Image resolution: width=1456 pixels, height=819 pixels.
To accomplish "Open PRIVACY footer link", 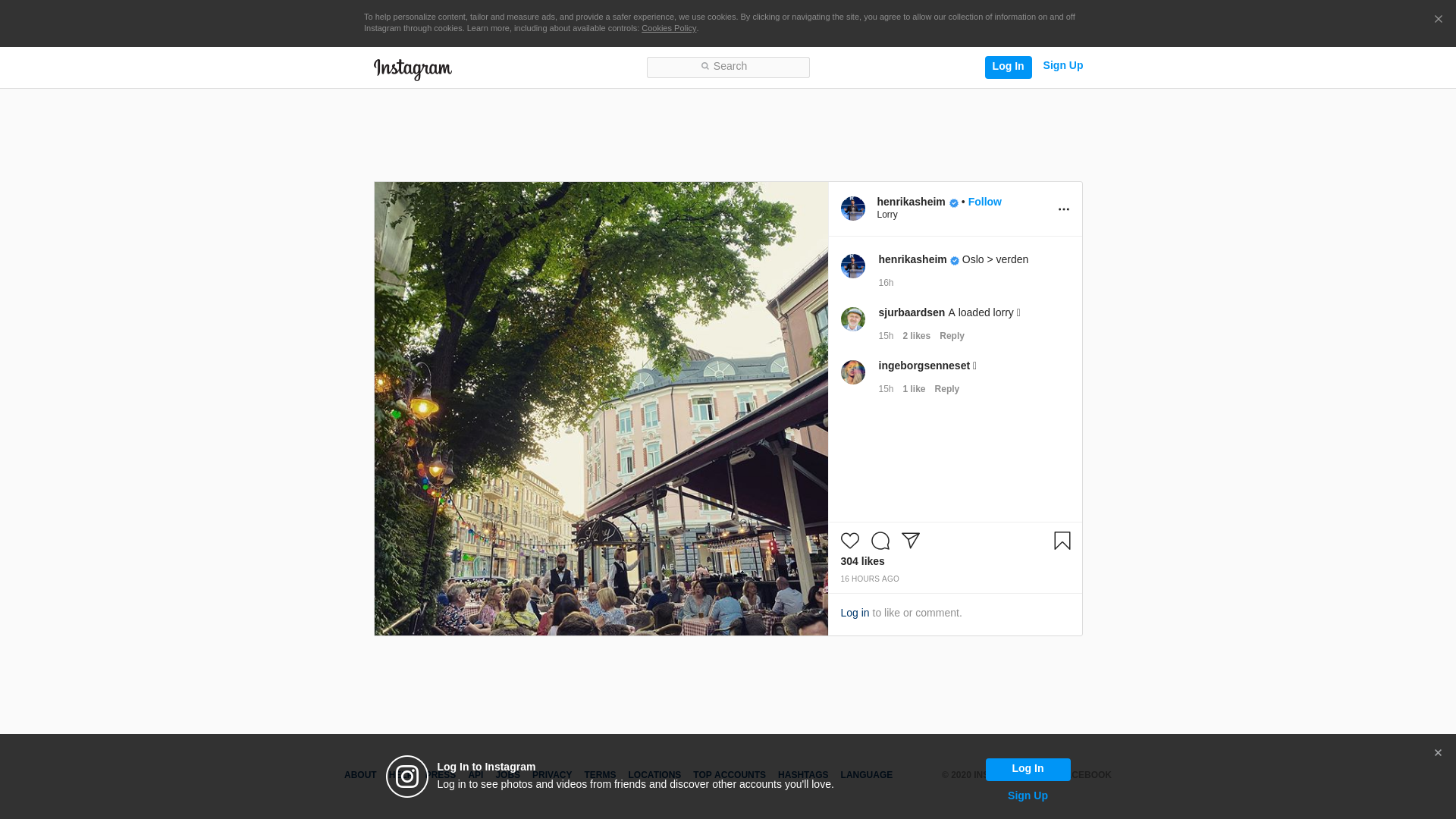I will pos(551,775).
